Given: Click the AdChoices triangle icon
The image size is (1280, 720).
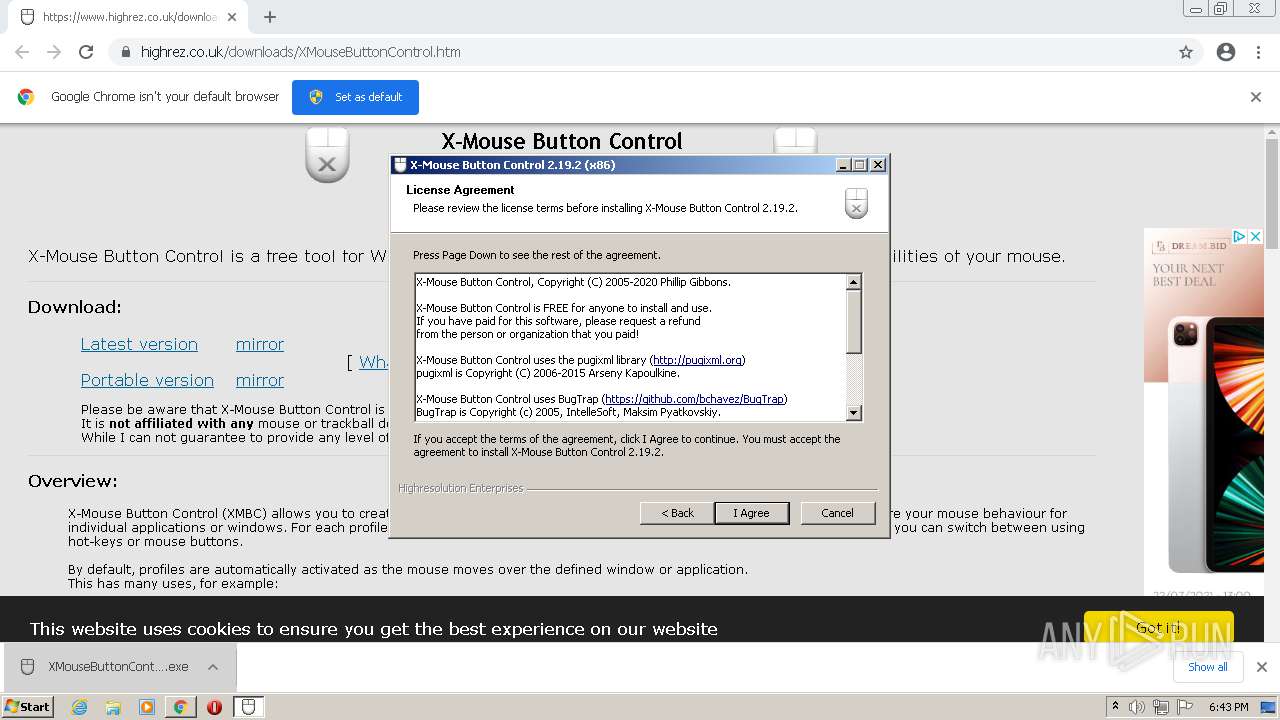Looking at the screenshot, I should [1239, 237].
